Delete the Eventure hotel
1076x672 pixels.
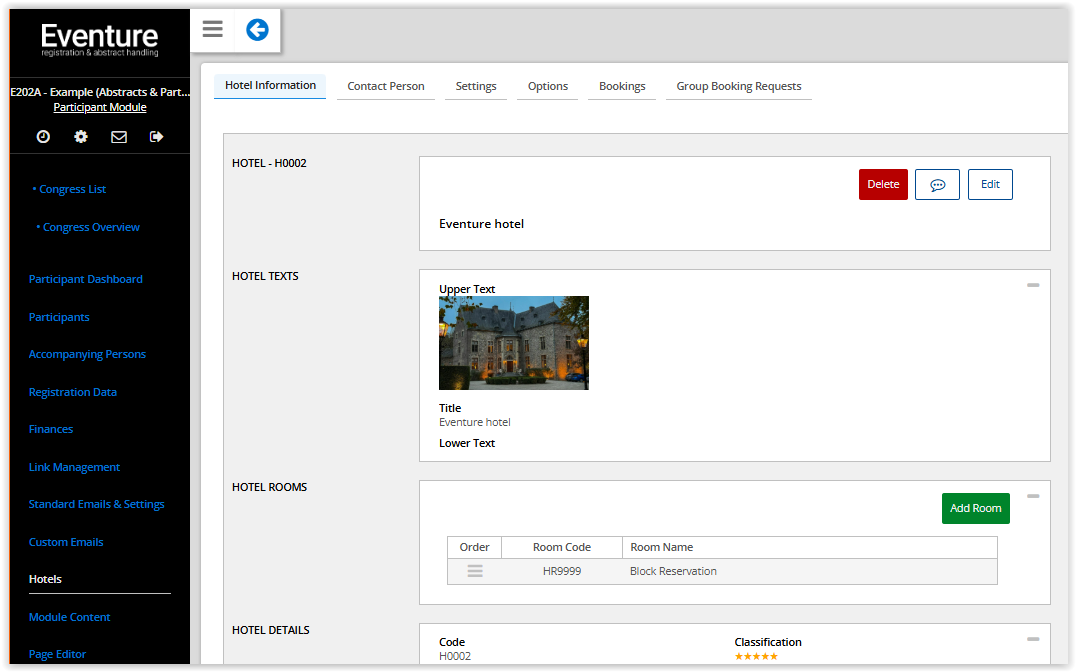tap(883, 185)
